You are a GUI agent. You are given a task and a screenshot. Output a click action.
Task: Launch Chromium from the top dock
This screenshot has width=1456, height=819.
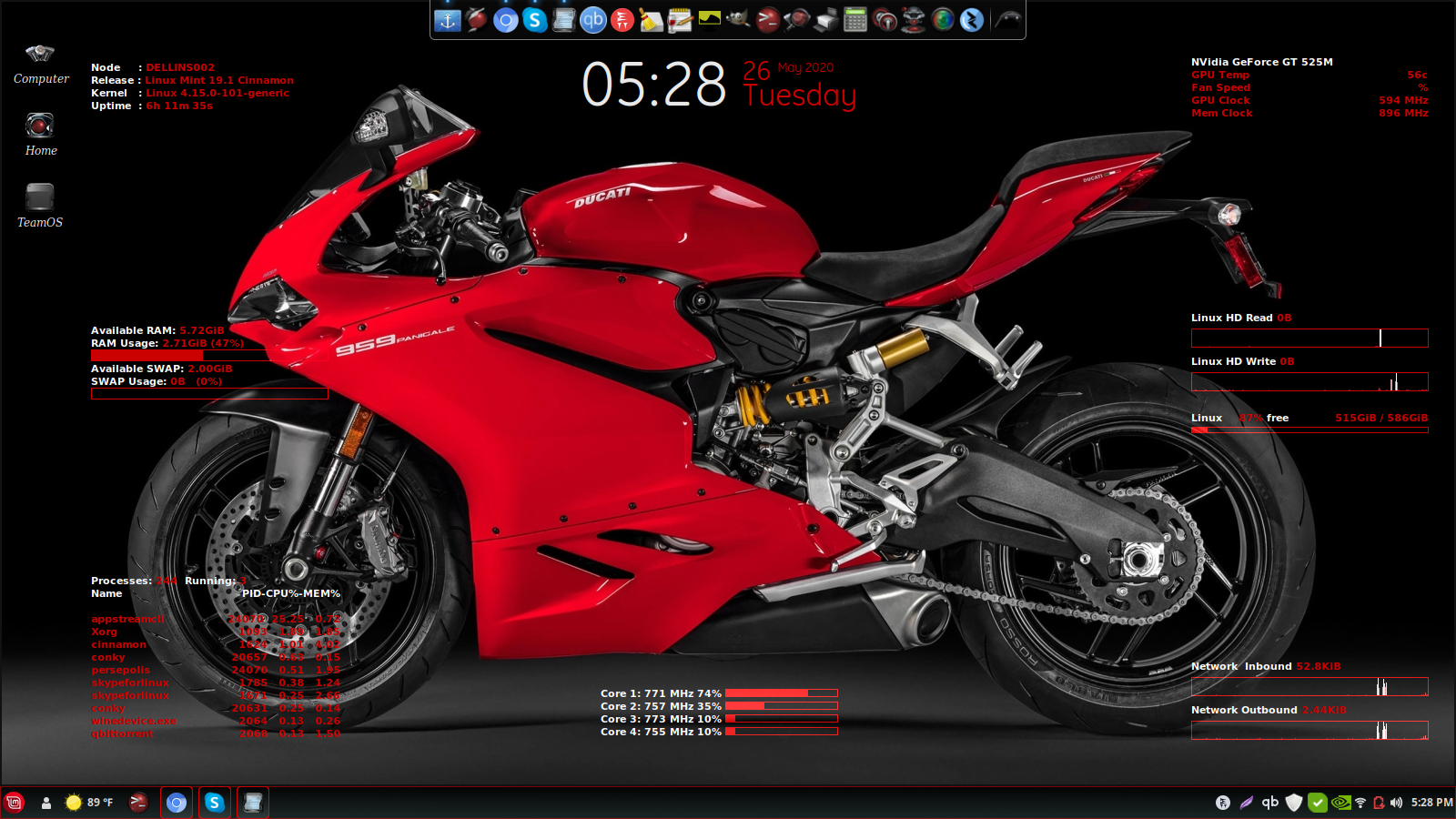pos(505,20)
